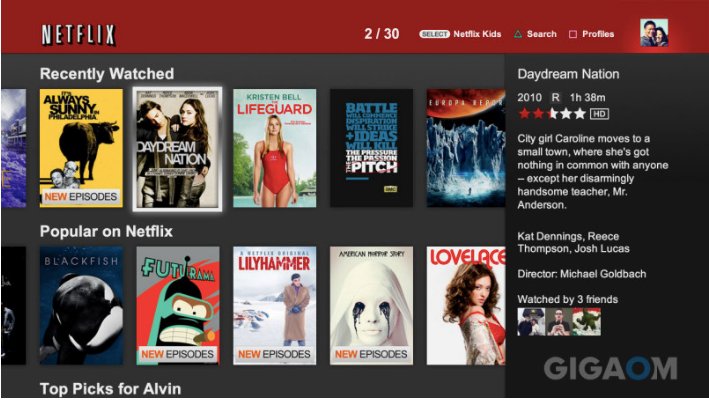Open the Blackfish poster
Screen dimensions: 709x400
81,306
